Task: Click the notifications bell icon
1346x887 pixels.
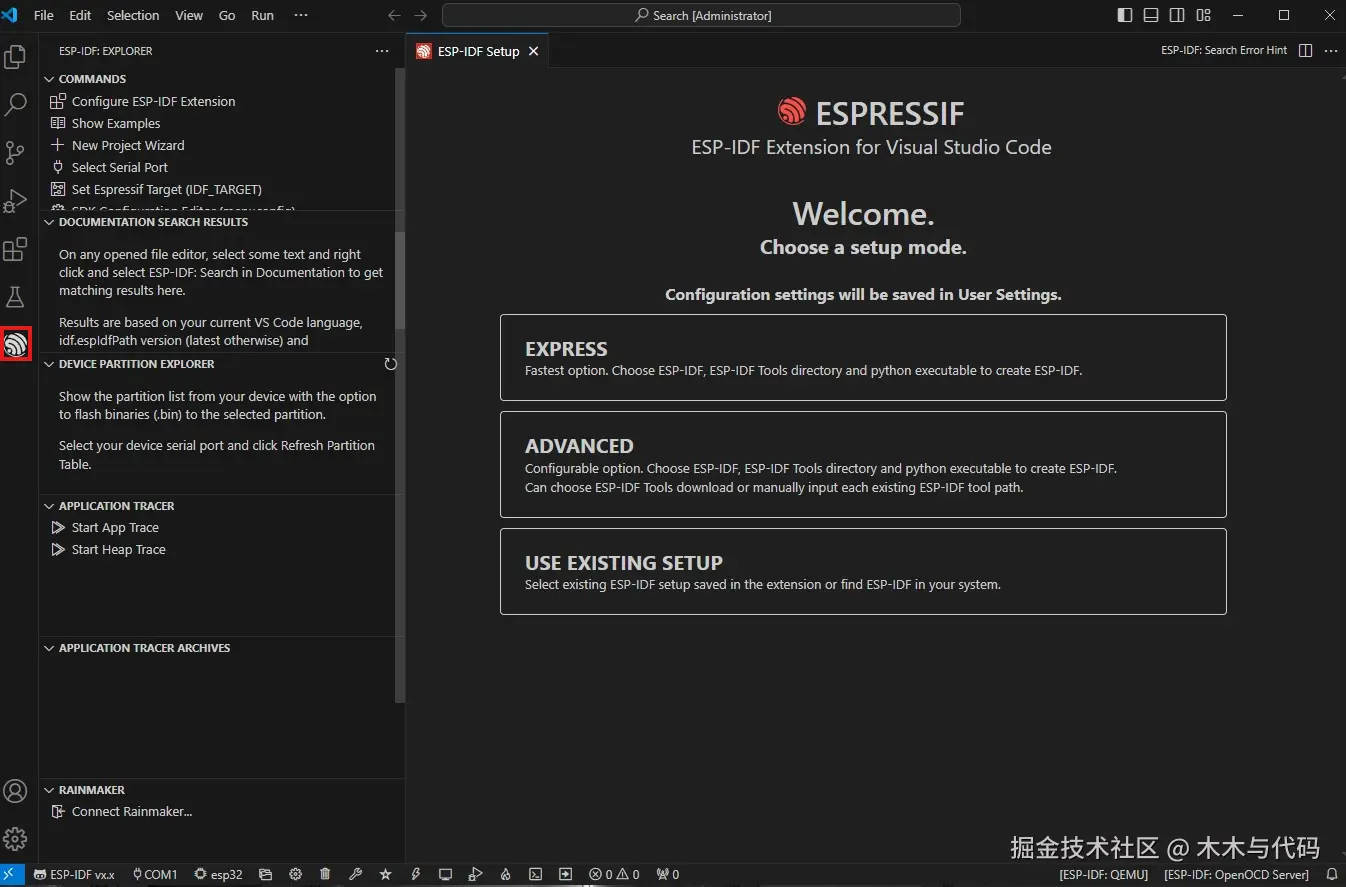Action: [x=1331, y=875]
